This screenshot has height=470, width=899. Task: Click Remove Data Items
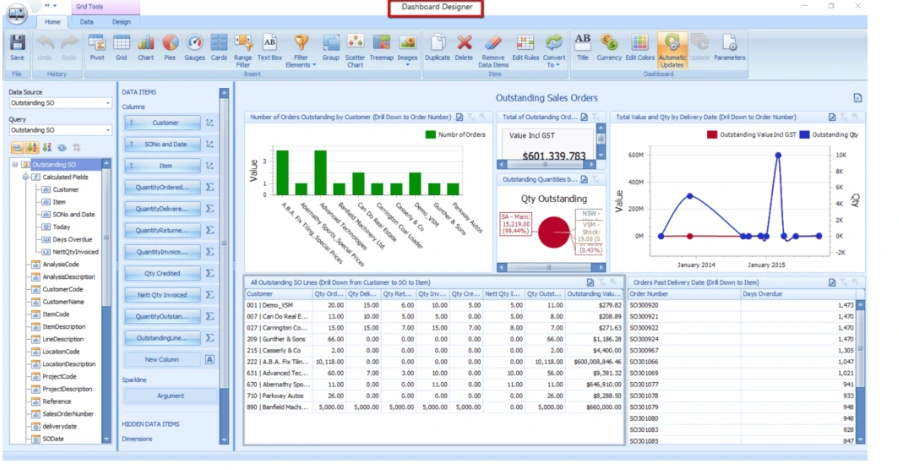click(493, 50)
